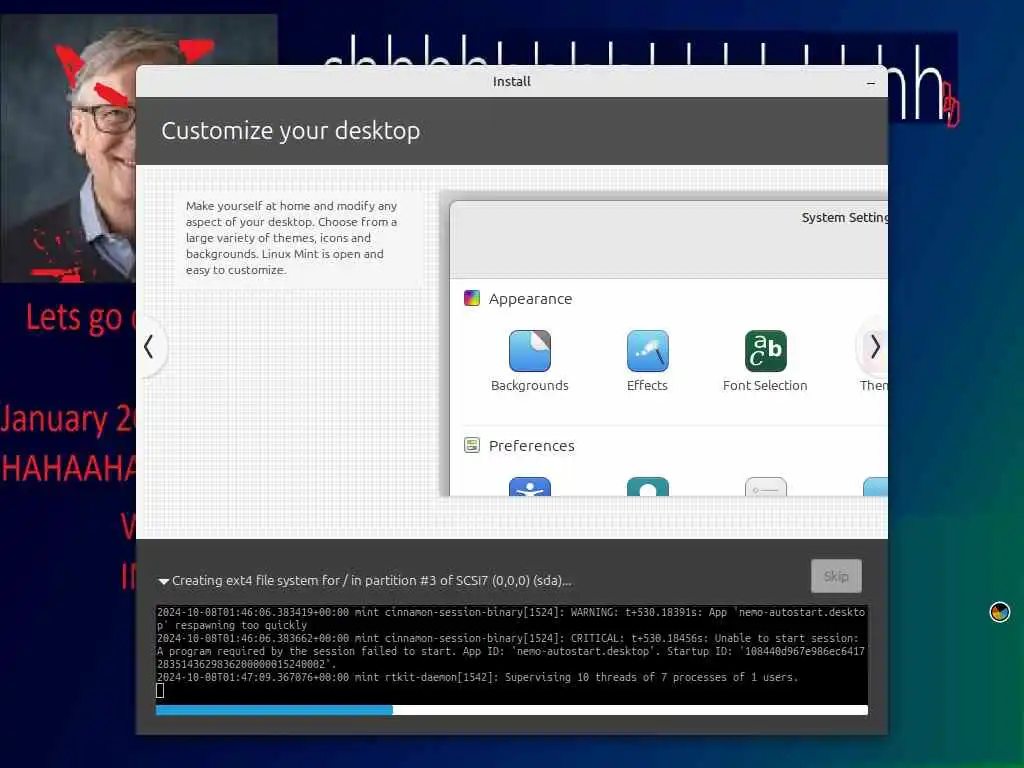Go to previous slide with left arrow

click(150, 347)
